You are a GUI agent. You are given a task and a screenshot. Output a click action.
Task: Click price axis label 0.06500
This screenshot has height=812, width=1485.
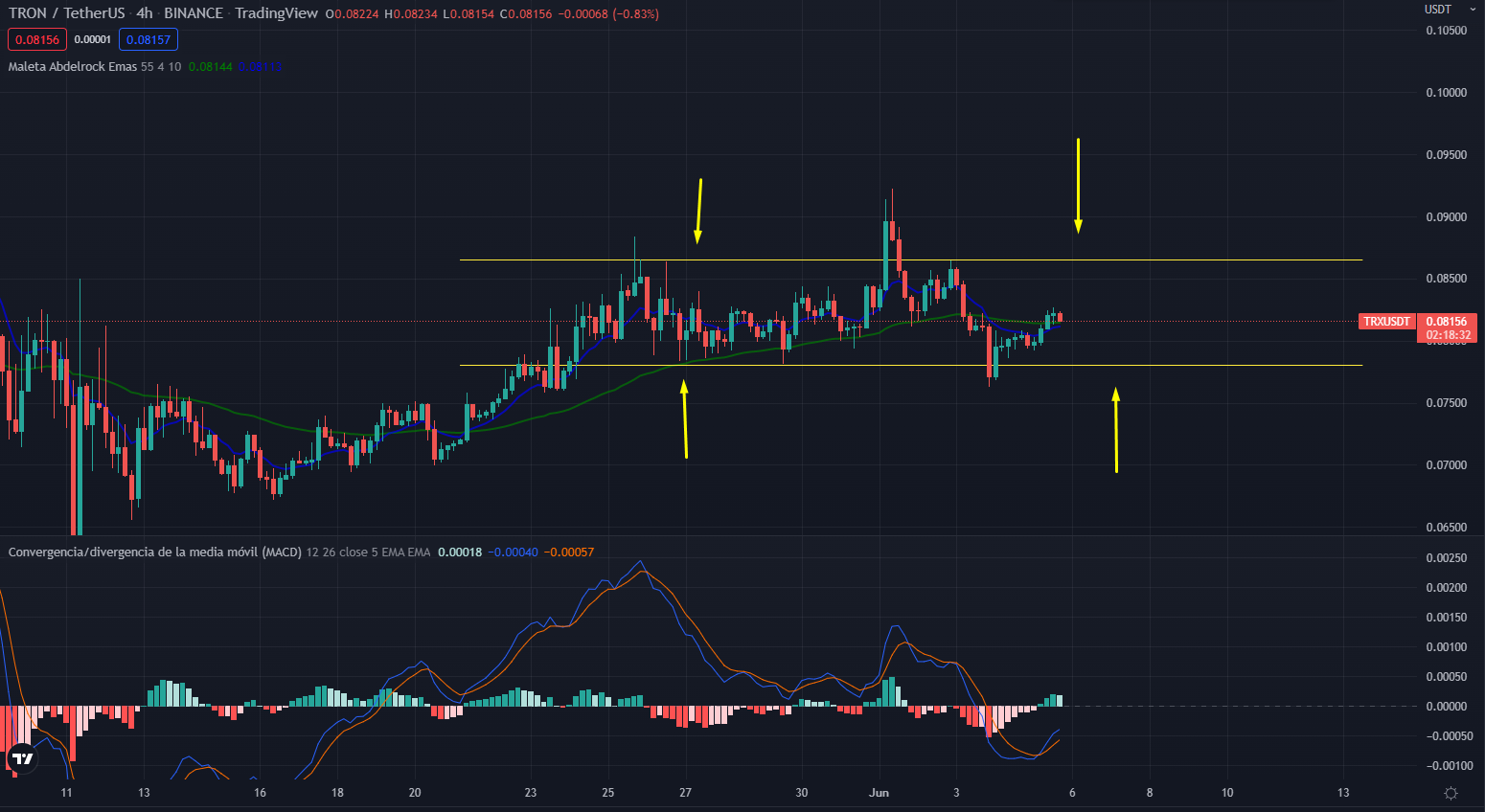pyautogui.click(x=1447, y=528)
